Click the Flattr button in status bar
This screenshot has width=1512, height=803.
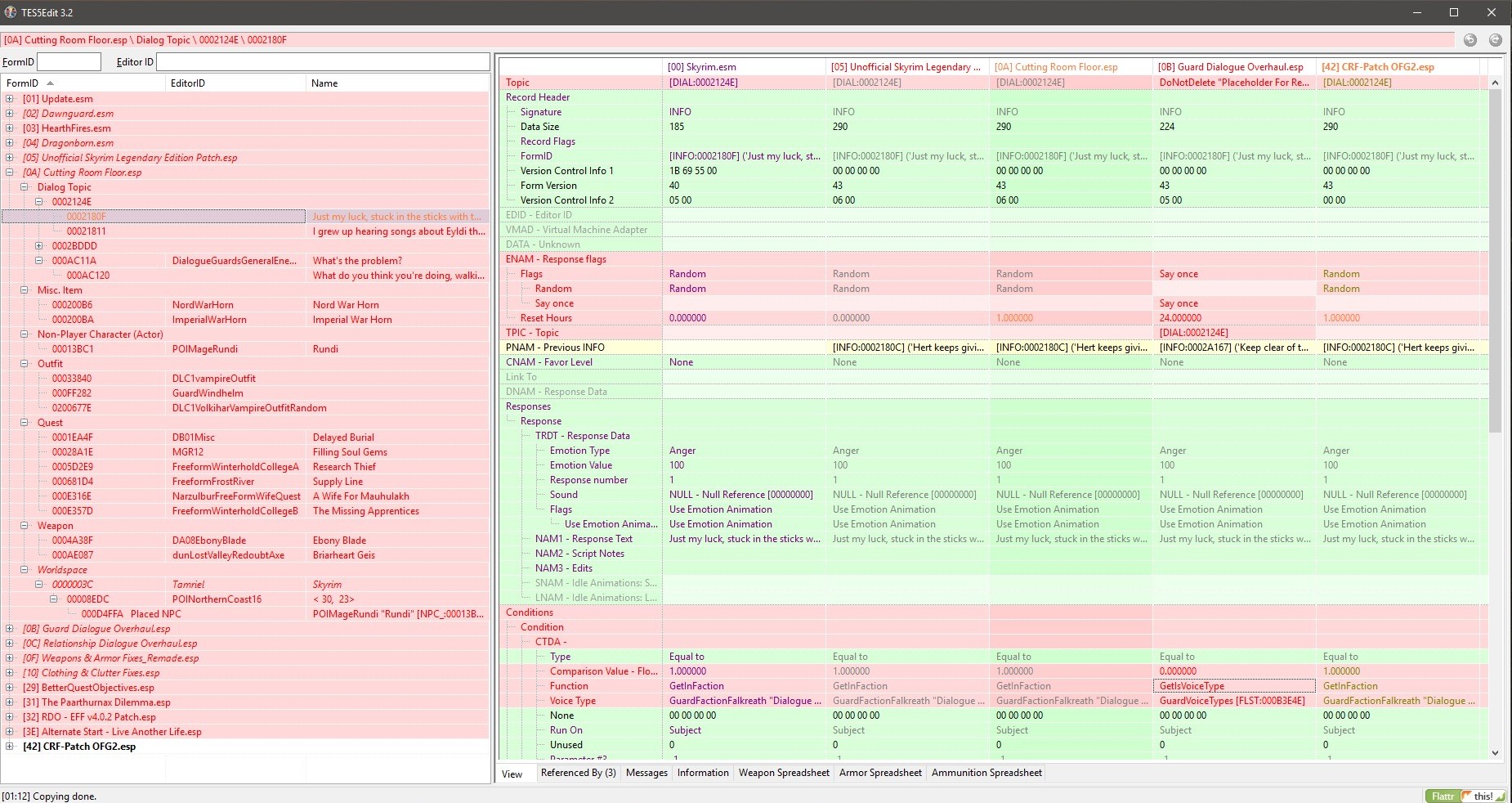1443,796
